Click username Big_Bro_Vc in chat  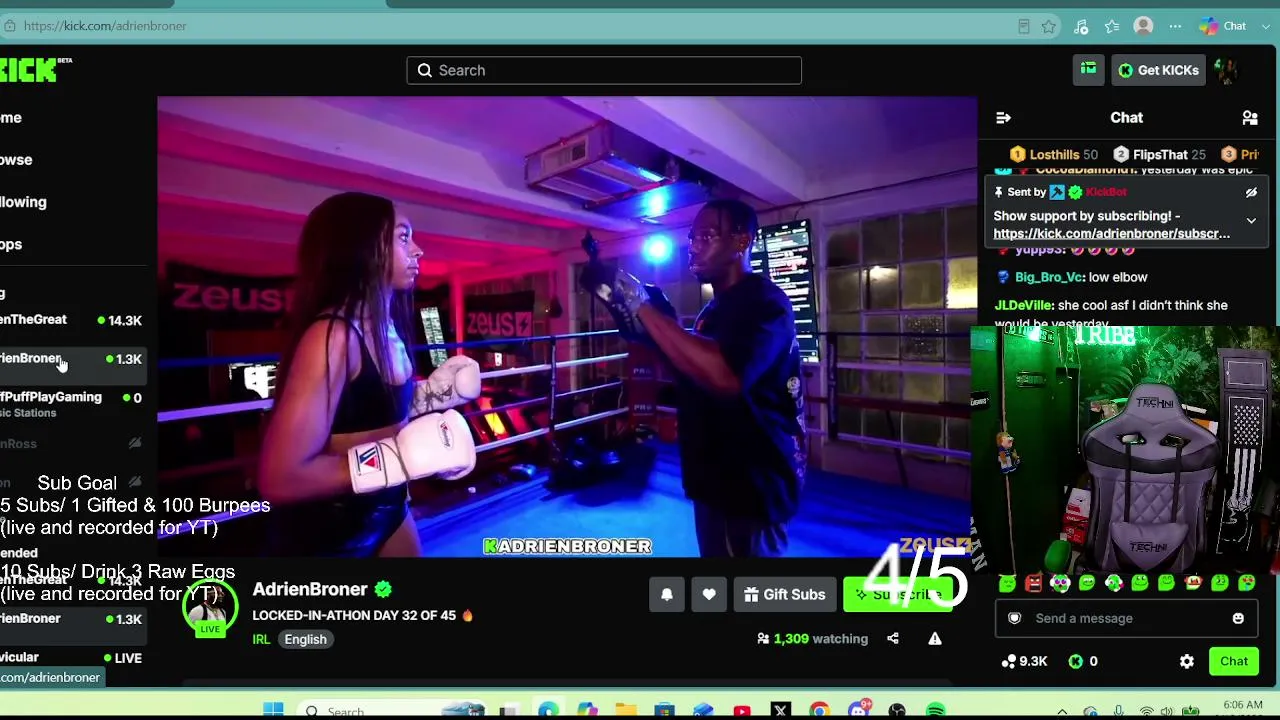[x=1049, y=278]
